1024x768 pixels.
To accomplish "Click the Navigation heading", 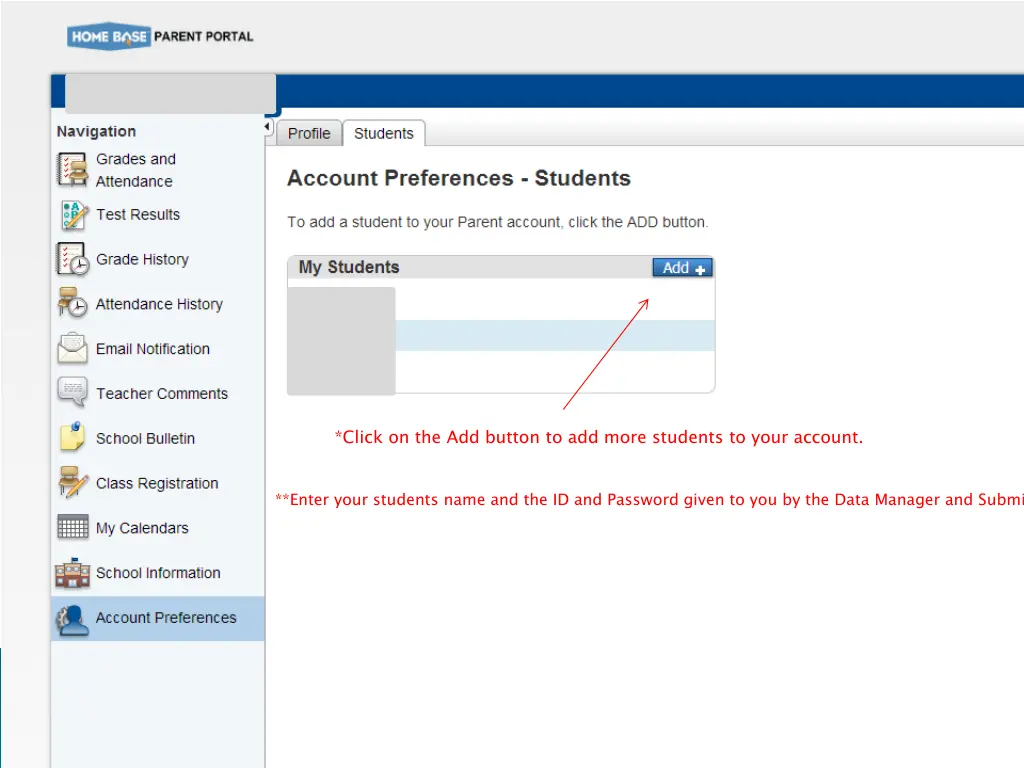I will [97, 131].
